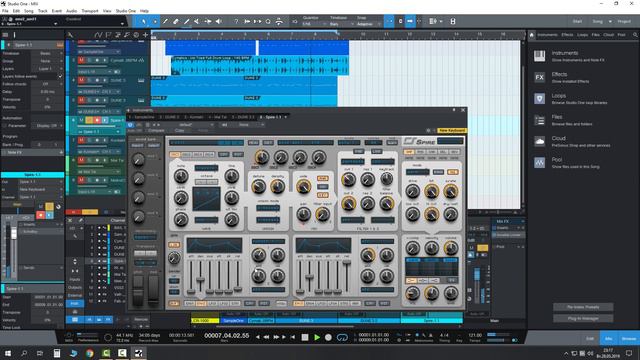Open Calculator from the taskbar

pos(57,353)
